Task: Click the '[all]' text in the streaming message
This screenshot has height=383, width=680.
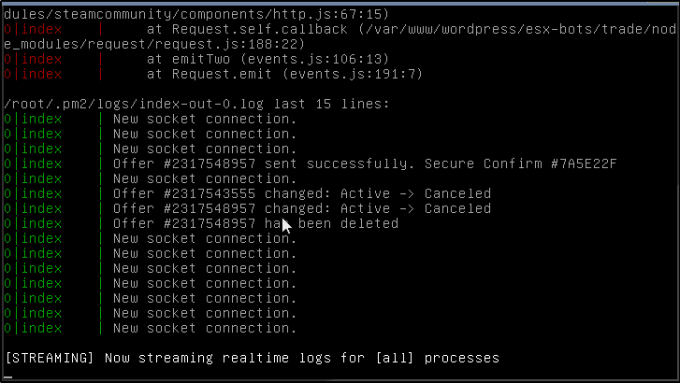Action: pyautogui.click(x=395, y=358)
